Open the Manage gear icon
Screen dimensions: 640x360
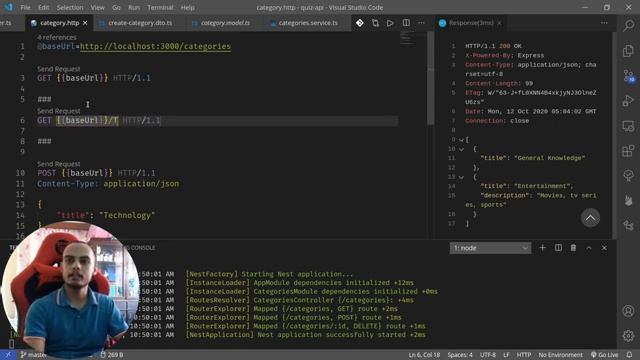pyautogui.click(x=629, y=336)
